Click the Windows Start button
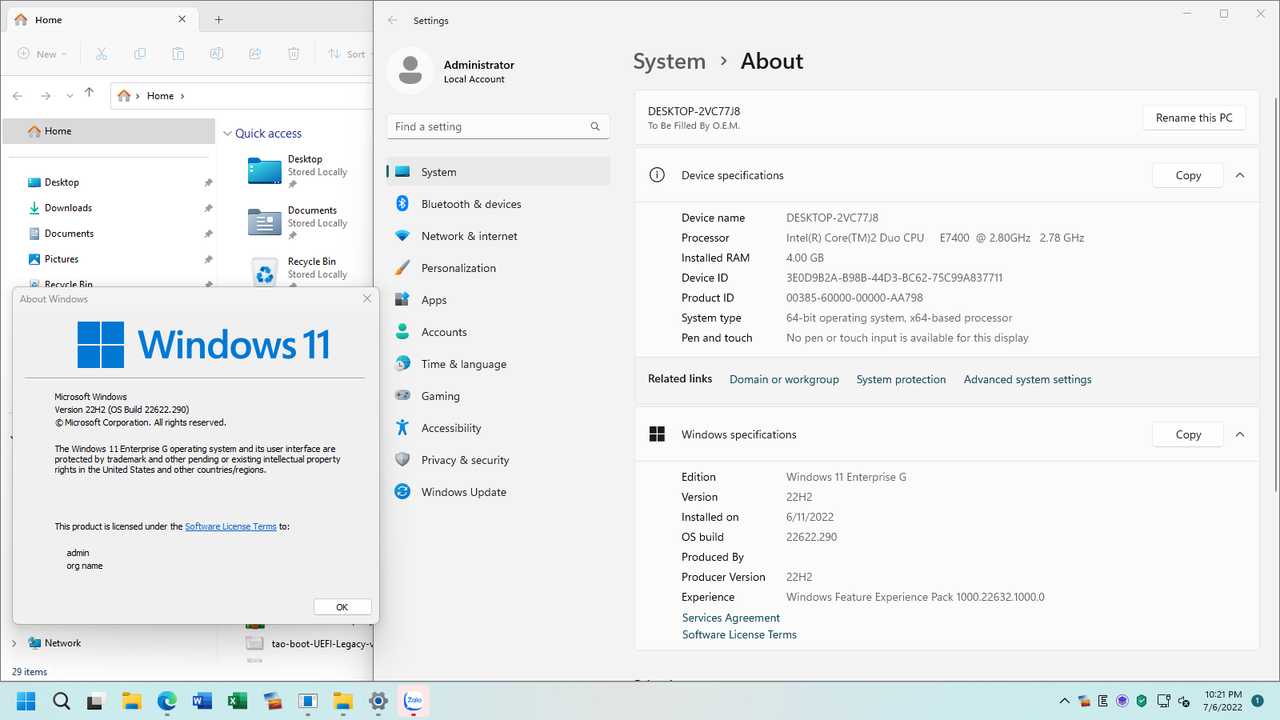1280x720 pixels. [26, 701]
